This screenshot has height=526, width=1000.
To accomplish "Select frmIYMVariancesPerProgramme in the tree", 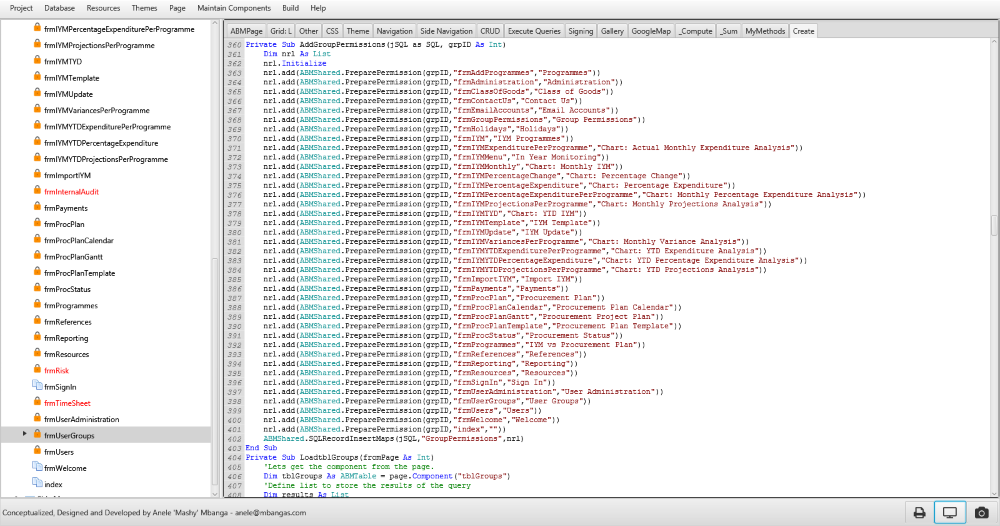I will [97, 110].
